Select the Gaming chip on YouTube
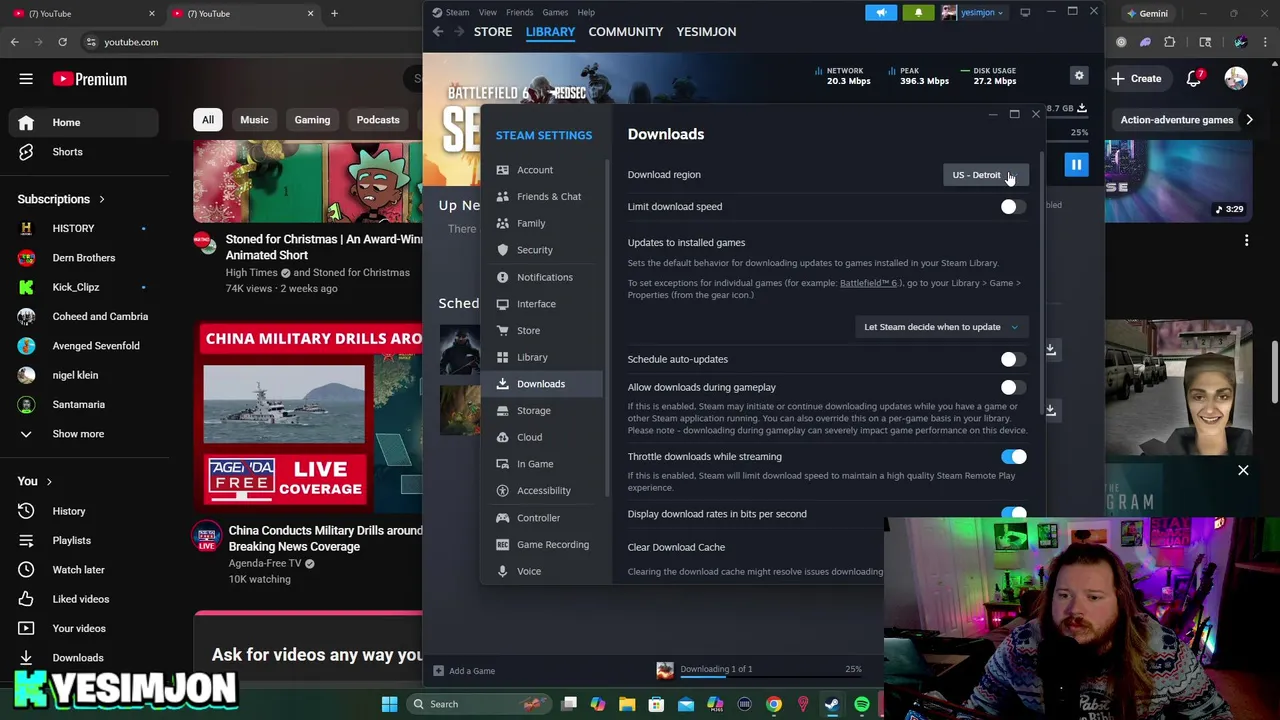The height and width of the screenshot is (720, 1280). click(312, 120)
